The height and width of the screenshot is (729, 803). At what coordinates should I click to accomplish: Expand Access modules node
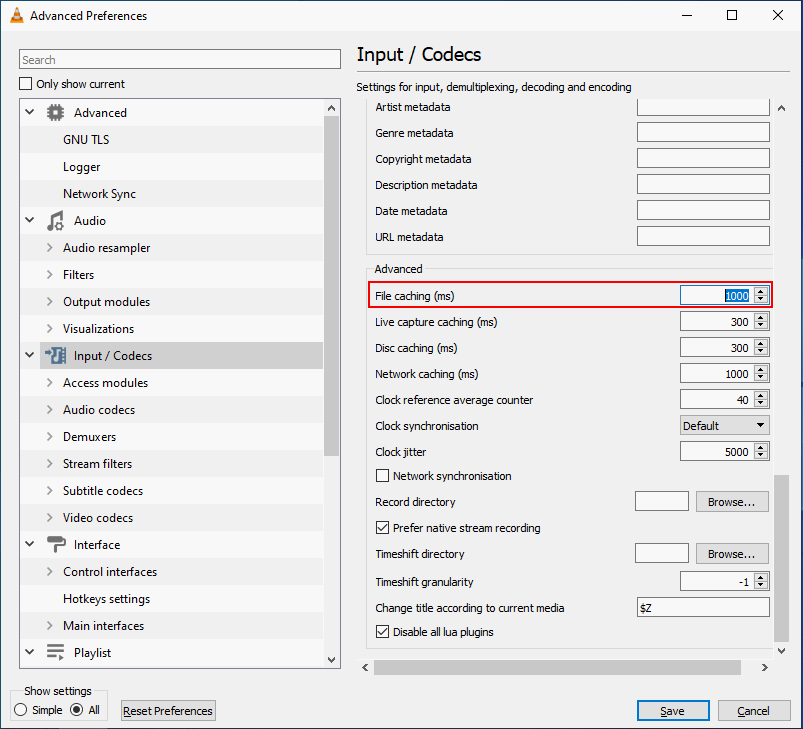[50, 382]
